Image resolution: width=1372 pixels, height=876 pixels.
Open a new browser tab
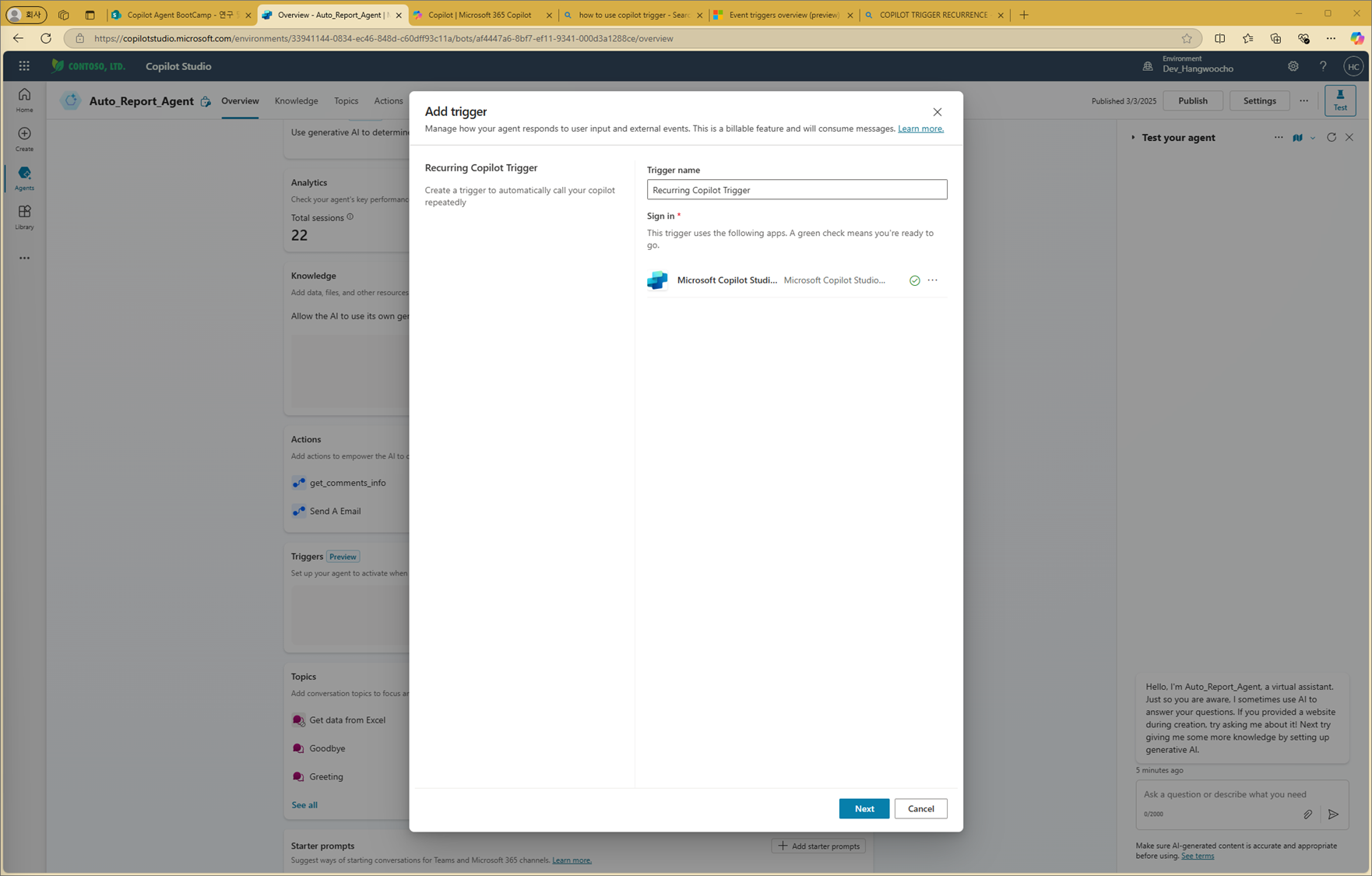[1024, 15]
